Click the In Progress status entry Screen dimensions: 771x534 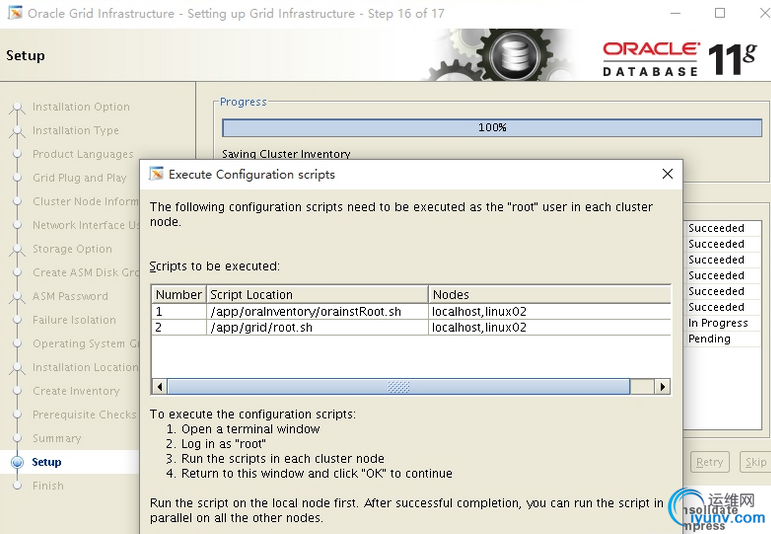pos(718,323)
